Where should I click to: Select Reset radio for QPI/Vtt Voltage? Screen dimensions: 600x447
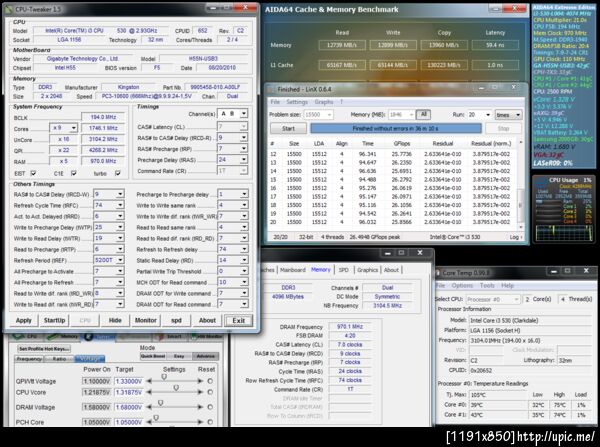click(210, 381)
